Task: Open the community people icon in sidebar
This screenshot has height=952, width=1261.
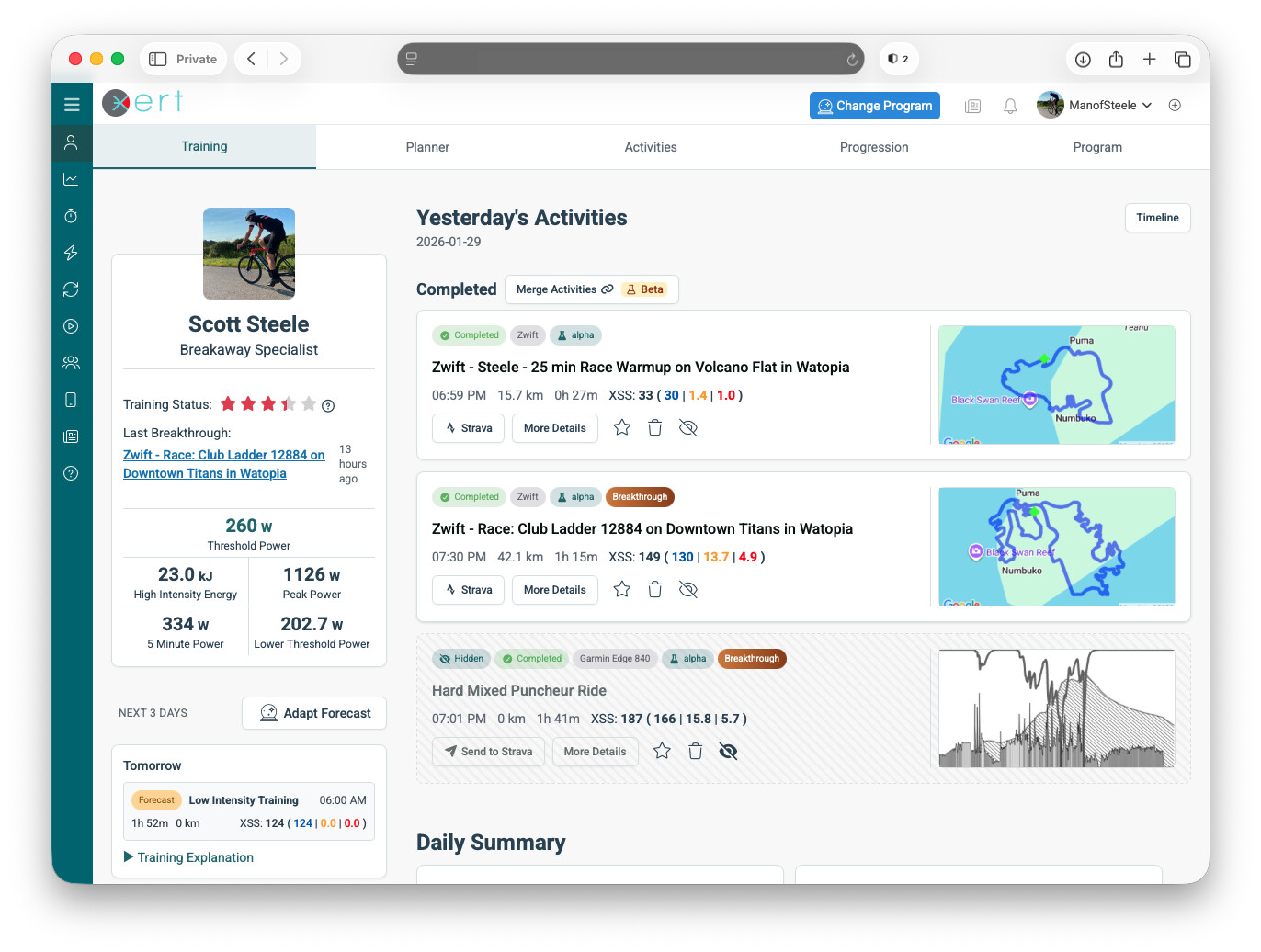Action: click(71, 363)
